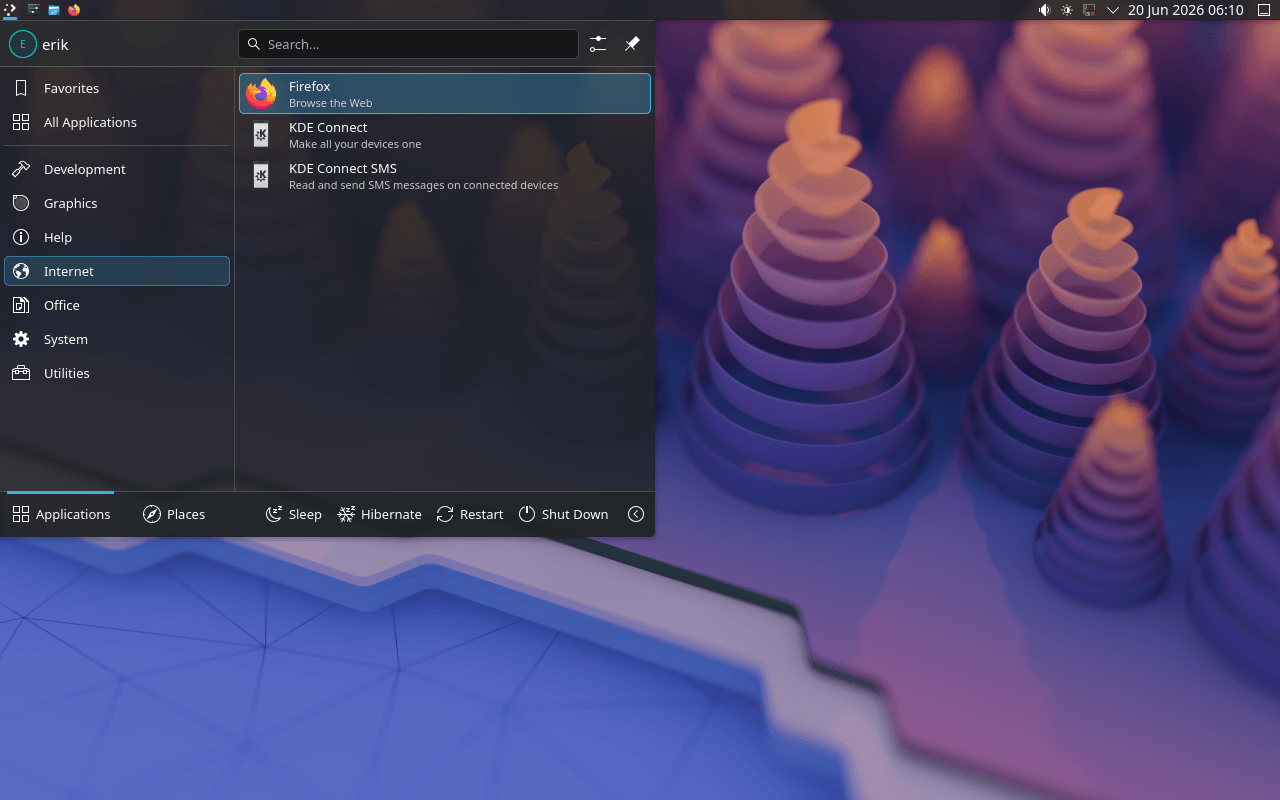
Task: Open the brightness and color tray applet
Action: (1067, 10)
